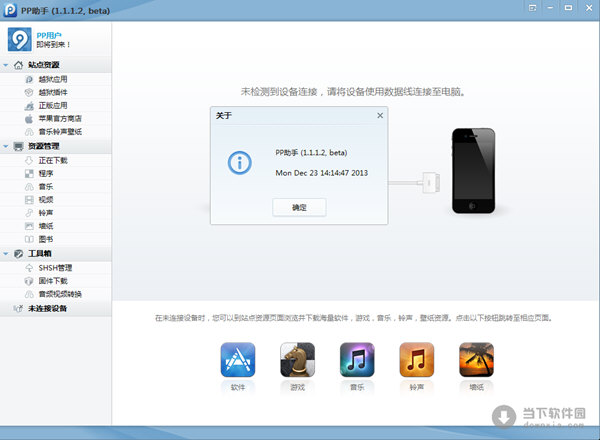Maximize the PP助手 window

pos(569,8)
